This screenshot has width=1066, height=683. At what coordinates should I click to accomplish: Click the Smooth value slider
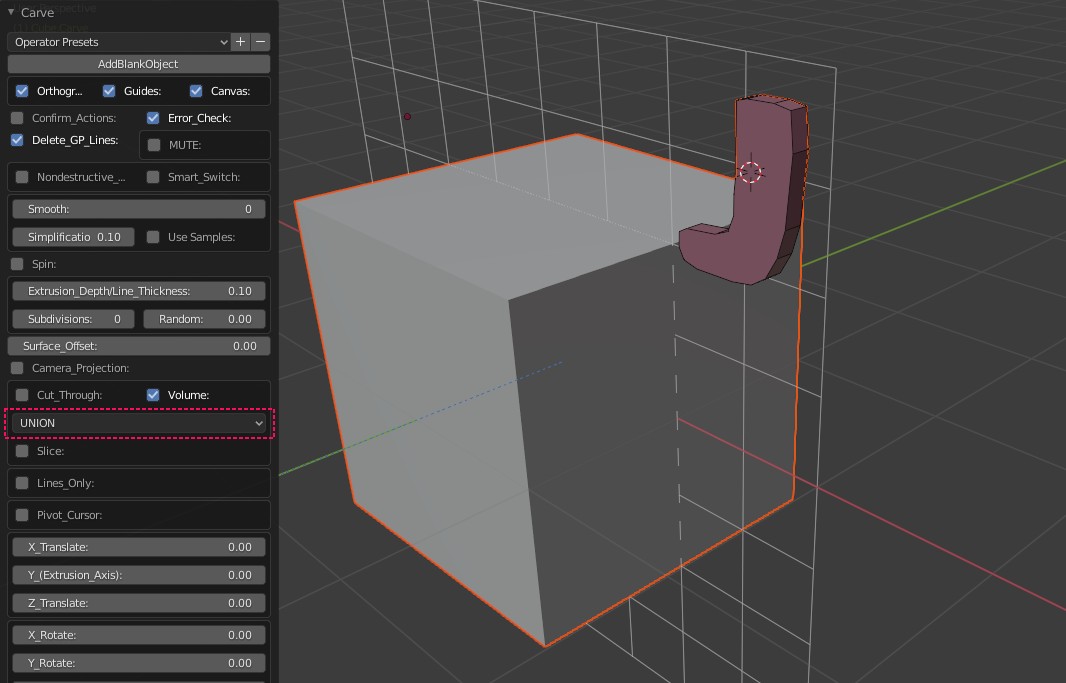click(139, 209)
